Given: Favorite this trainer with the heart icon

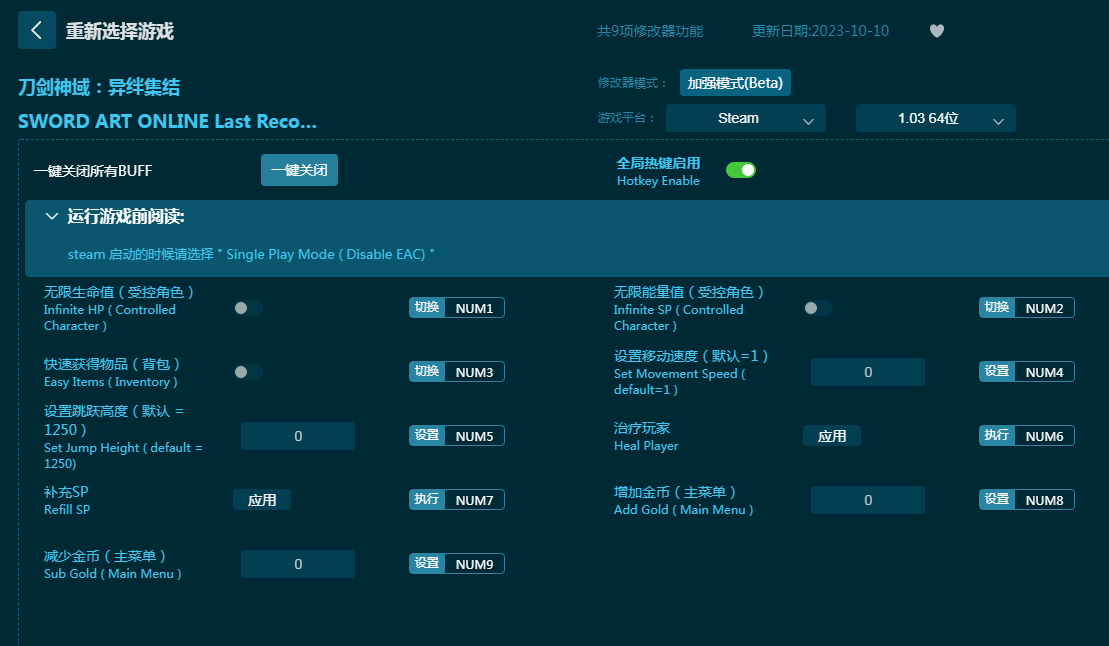Looking at the screenshot, I should click(936, 31).
